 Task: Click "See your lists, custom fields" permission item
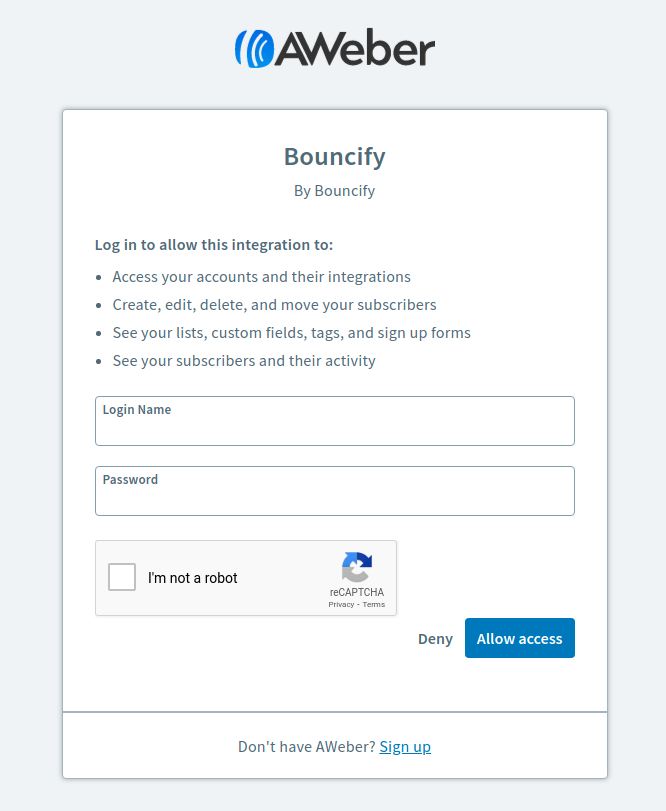292,333
